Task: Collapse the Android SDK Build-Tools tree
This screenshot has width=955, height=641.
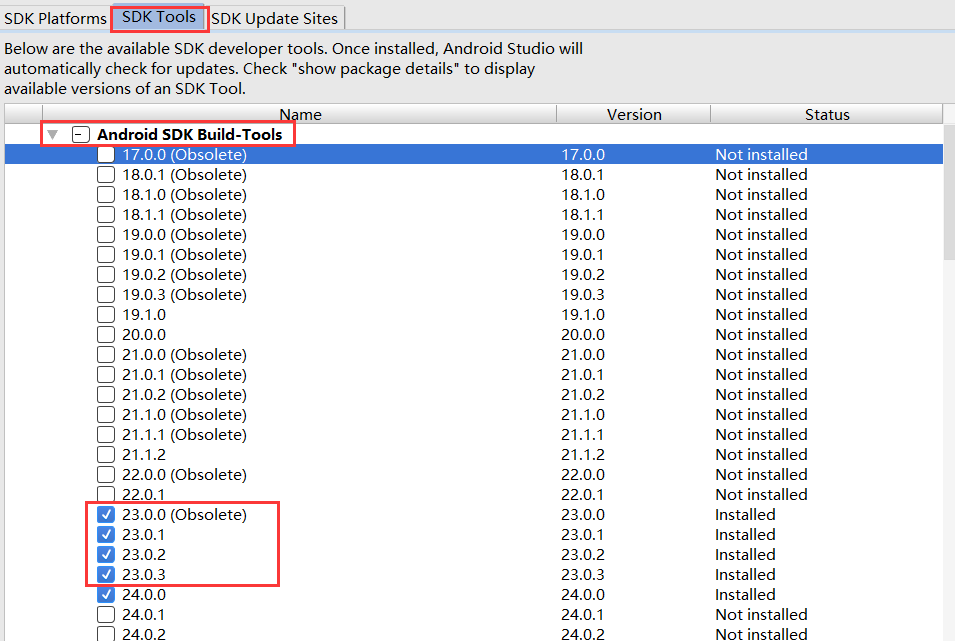Action: click(x=53, y=135)
